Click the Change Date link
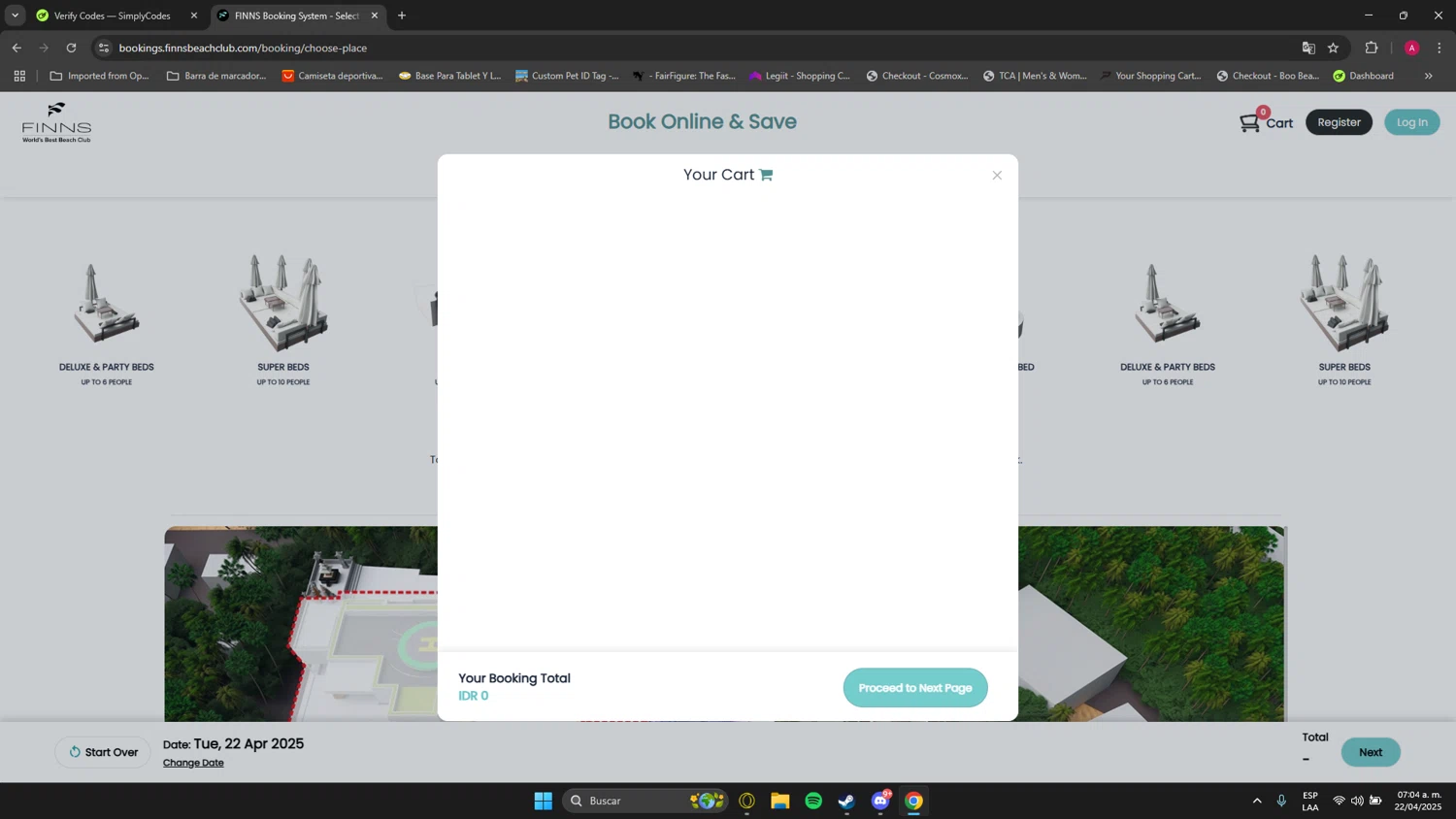The width and height of the screenshot is (1456, 819). tap(193, 763)
